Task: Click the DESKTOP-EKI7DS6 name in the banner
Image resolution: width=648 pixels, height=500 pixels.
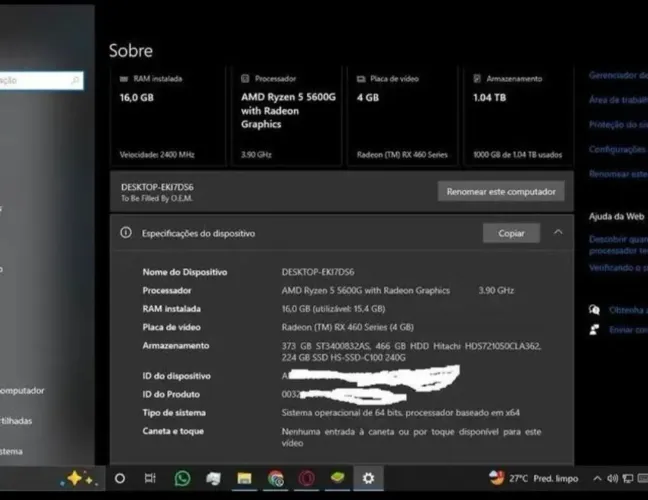Action: 157,187
